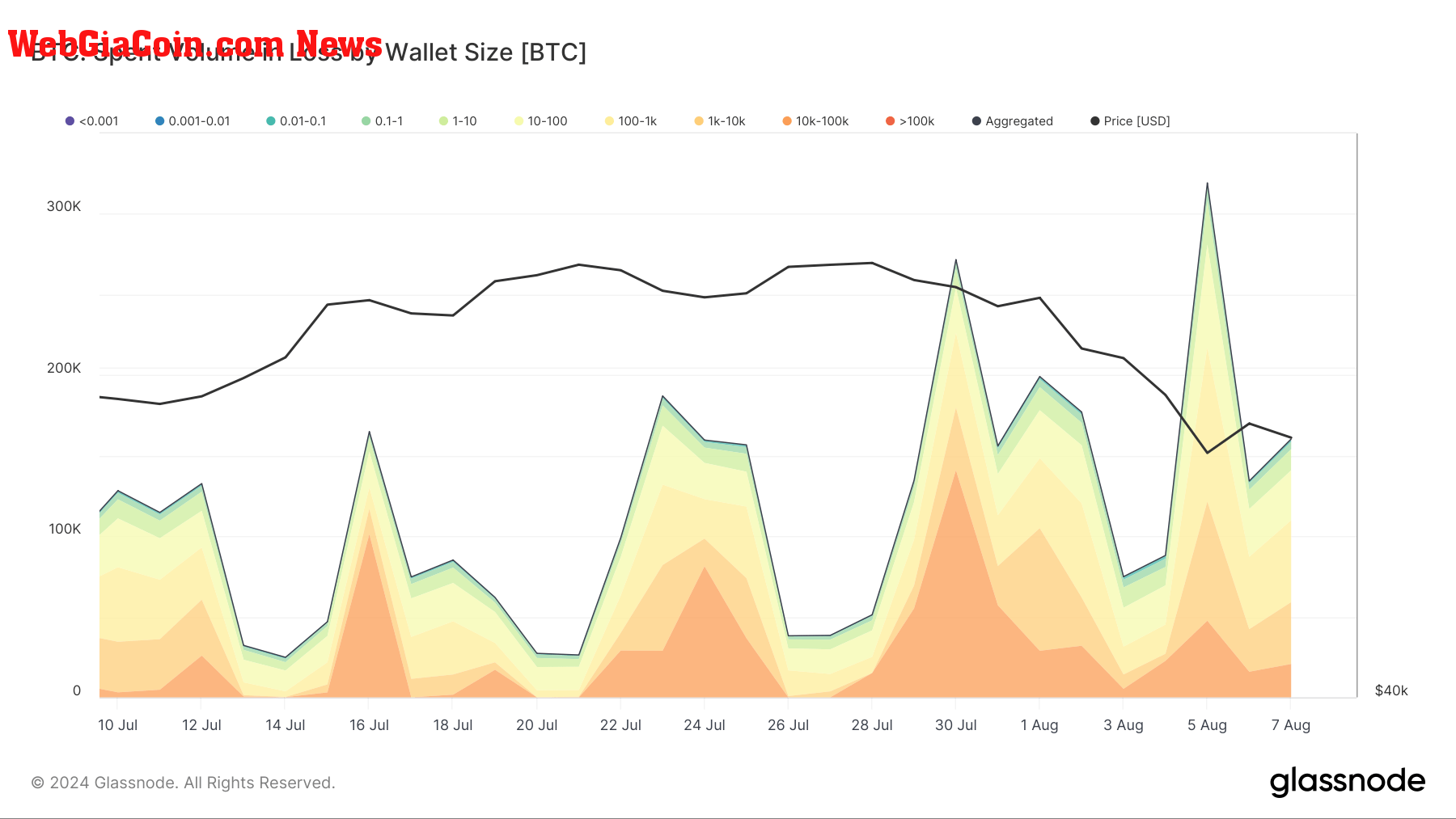1456x819 pixels.
Task: Toggle the 10k-100k legend series
Action: click(815, 121)
